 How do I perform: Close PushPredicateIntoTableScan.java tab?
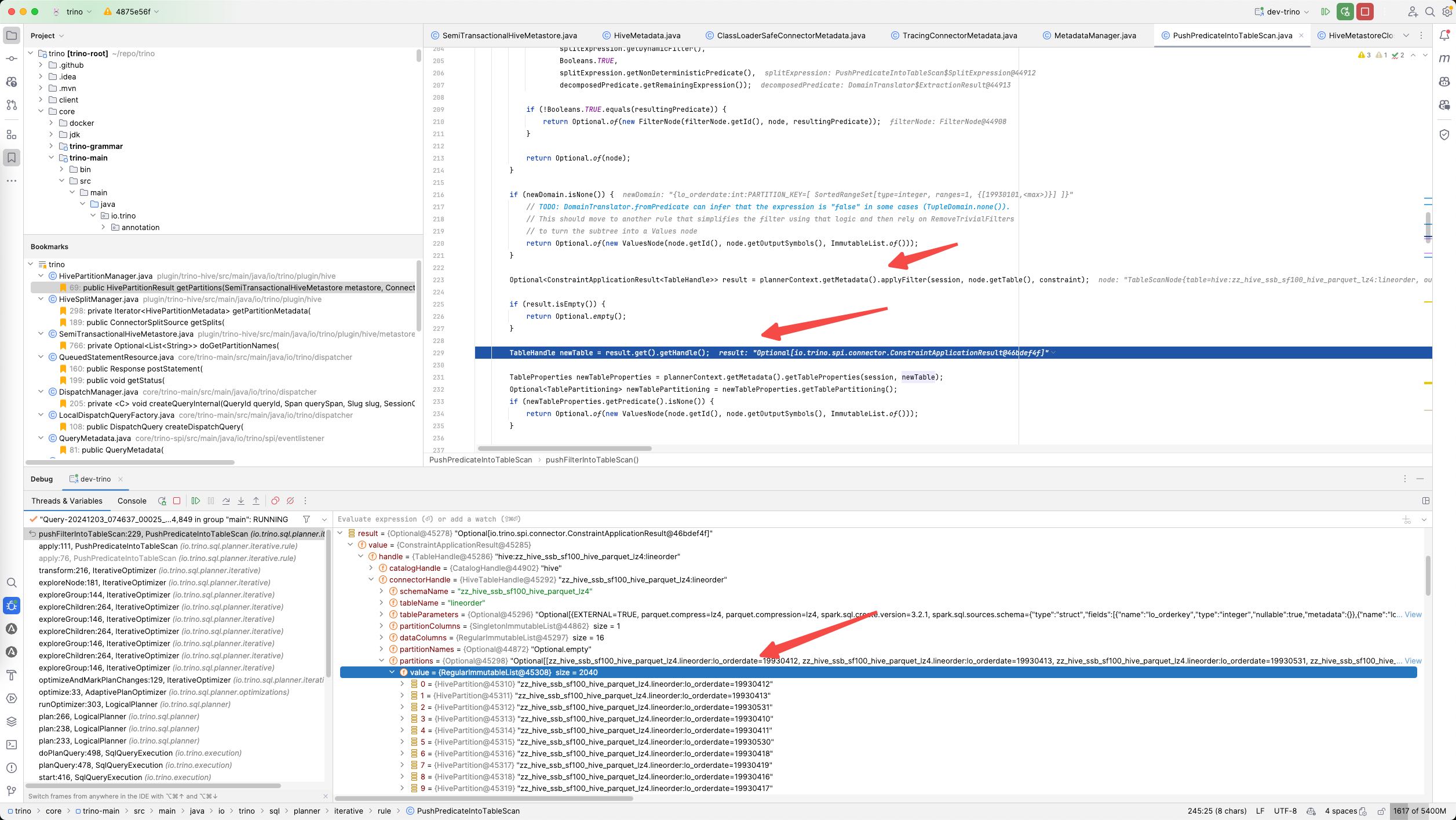point(1301,35)
